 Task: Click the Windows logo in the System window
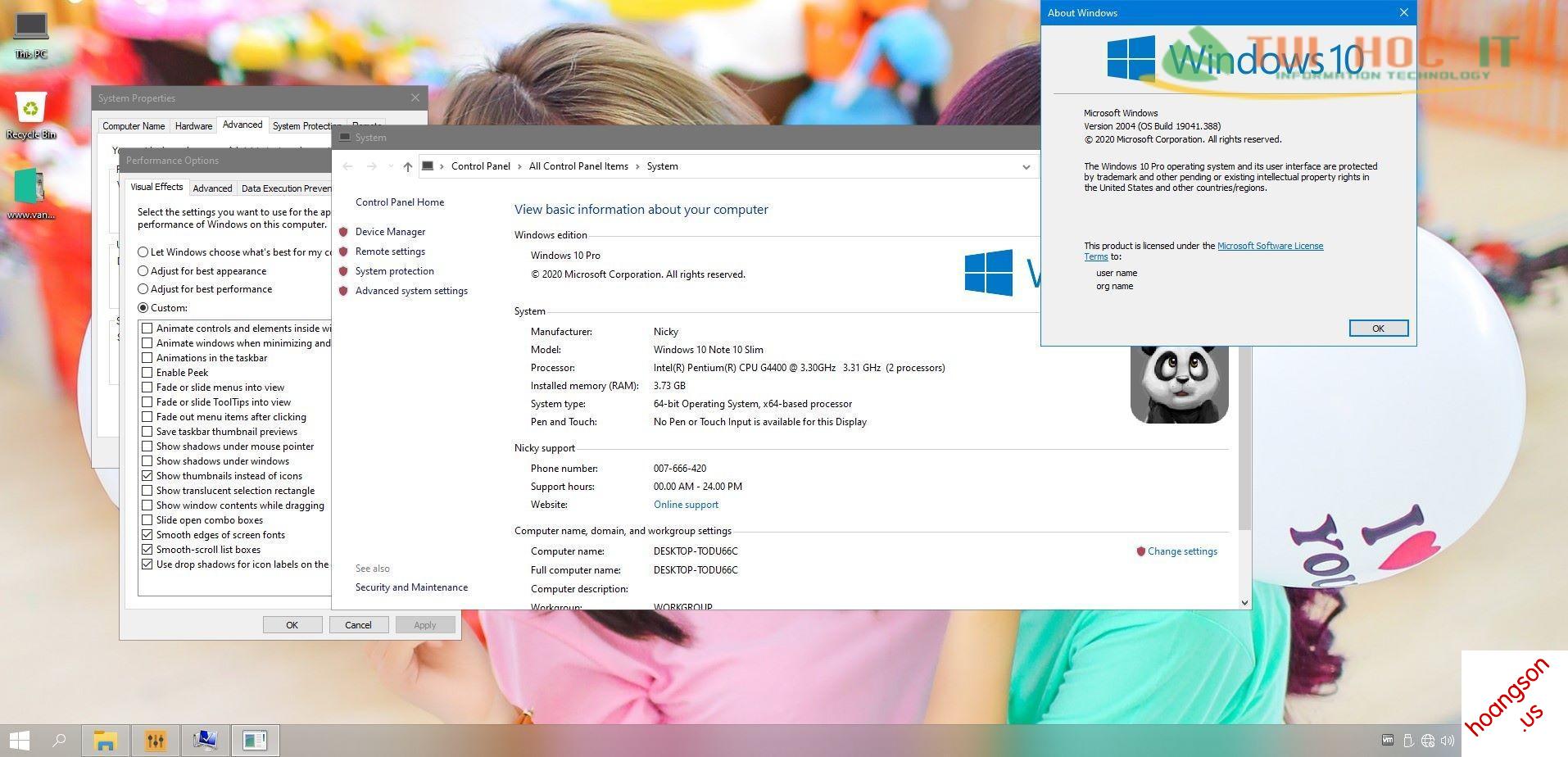(x=989, y=273)
